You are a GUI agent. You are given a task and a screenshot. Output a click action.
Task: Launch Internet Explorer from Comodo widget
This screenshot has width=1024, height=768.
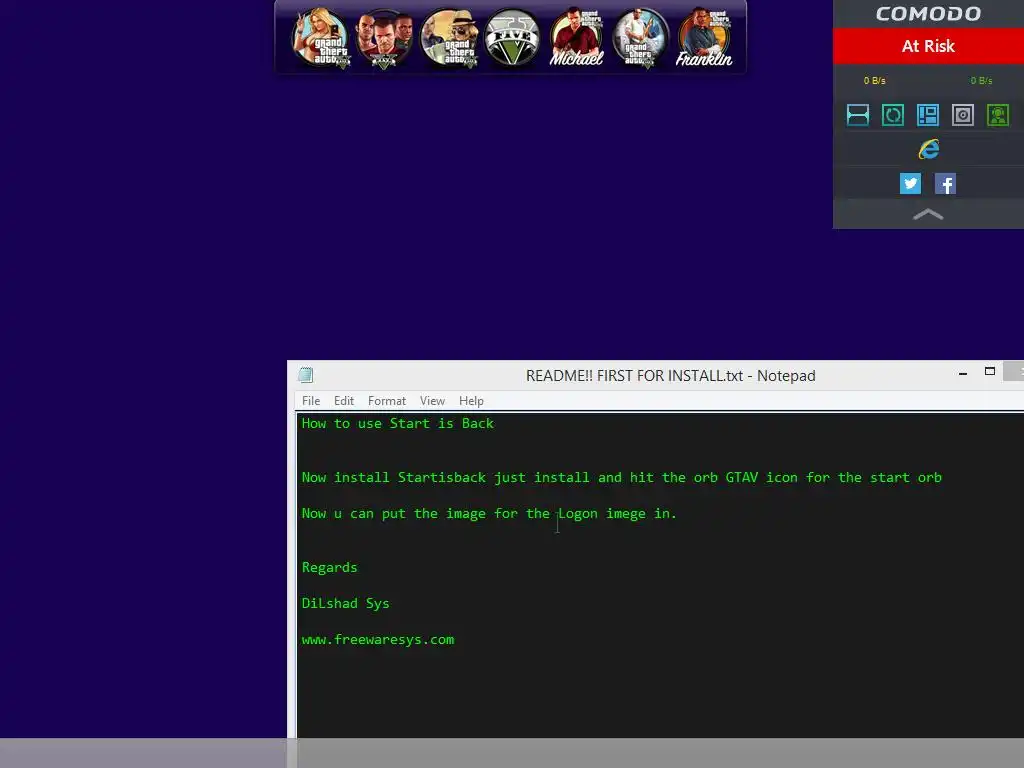click(929, 150)
